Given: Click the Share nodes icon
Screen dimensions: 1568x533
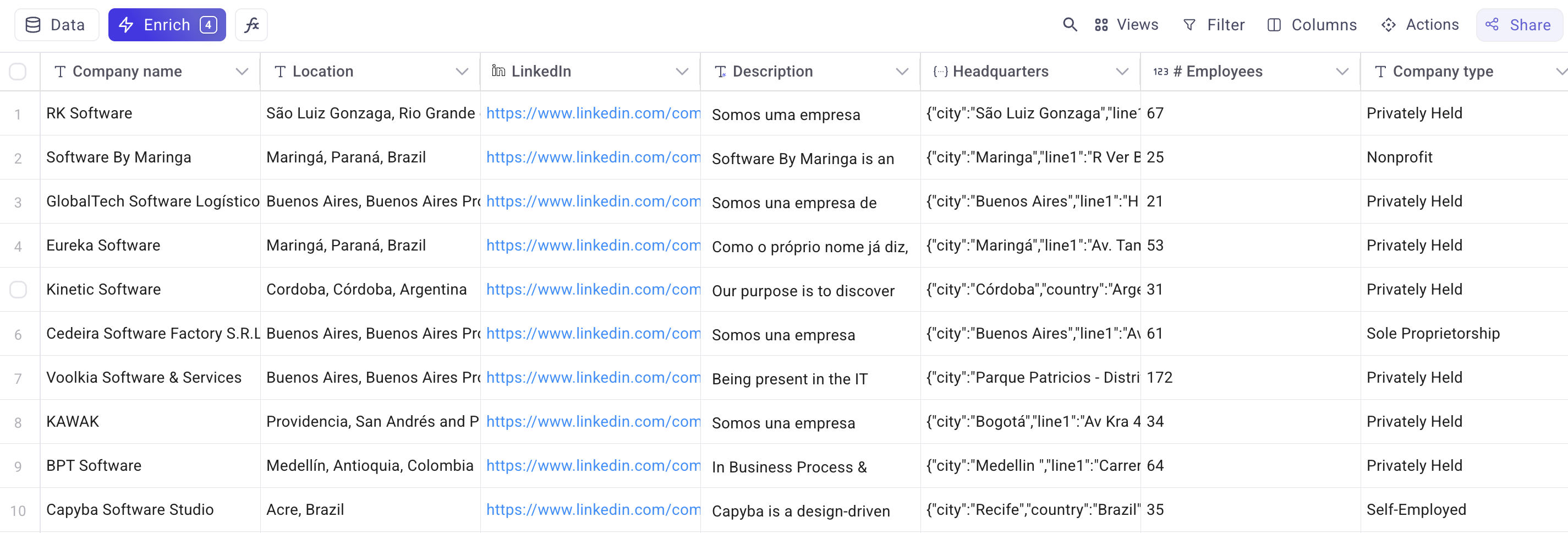Looking at the screenshot, I should click(1492, 24).
